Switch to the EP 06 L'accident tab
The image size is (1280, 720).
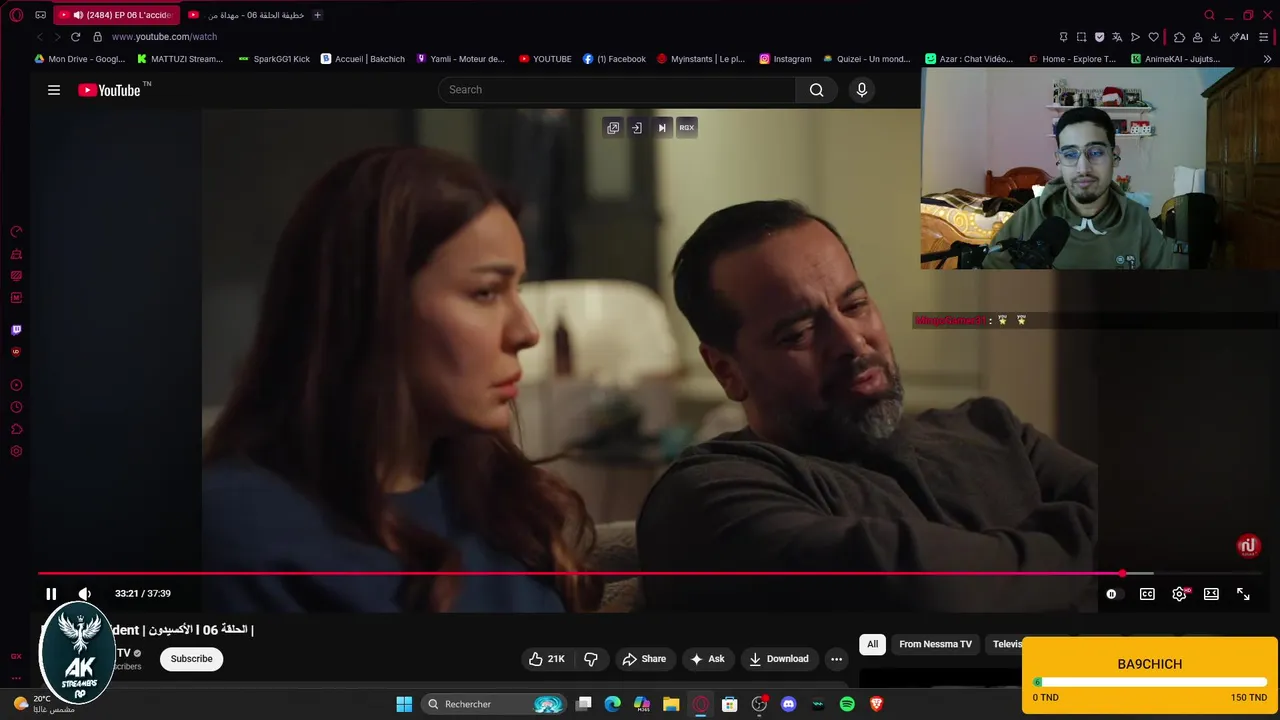click(x=117, y=15)
